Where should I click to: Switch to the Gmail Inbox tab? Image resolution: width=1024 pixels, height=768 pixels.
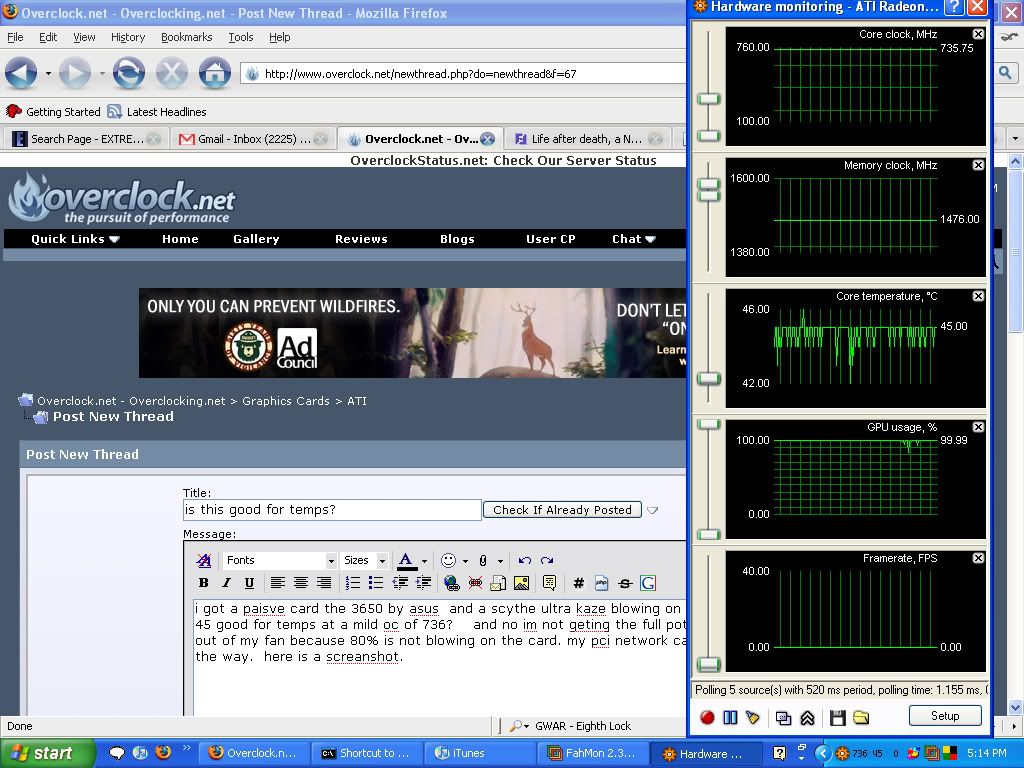tap(252, 139)
